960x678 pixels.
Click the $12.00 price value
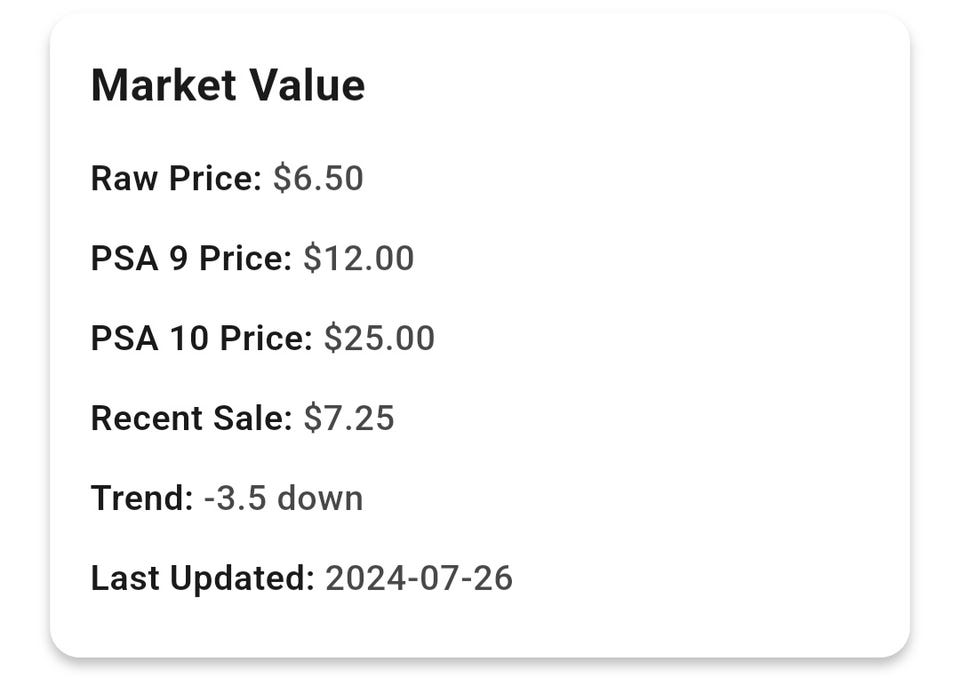[x=358, y=259]
